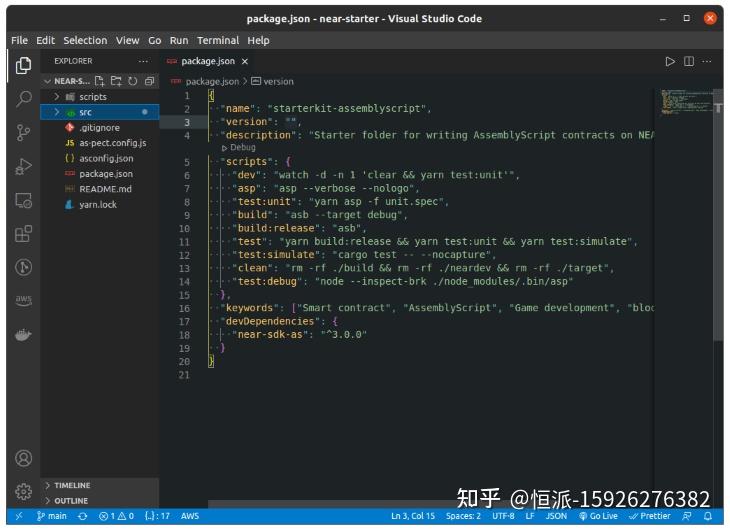Open package.json in the file tree
The image size is (730, 531).
[100, 174]
